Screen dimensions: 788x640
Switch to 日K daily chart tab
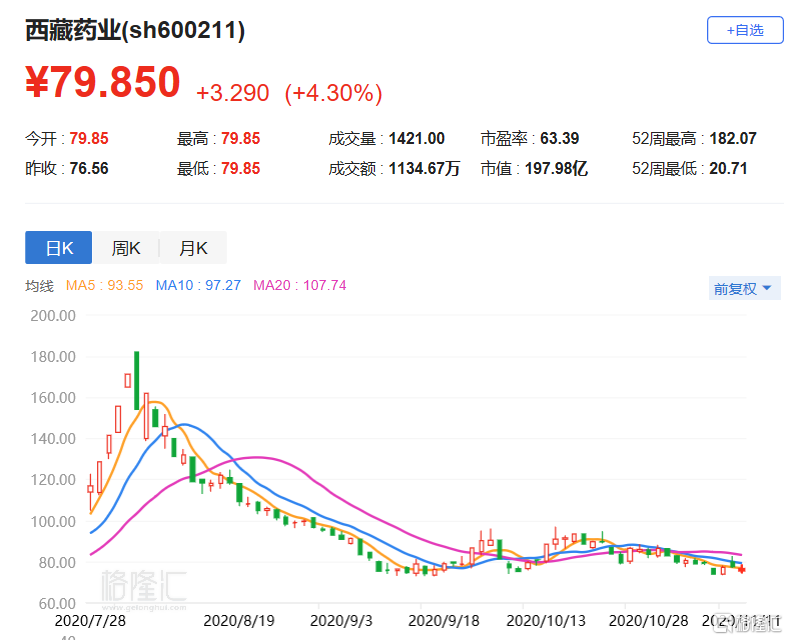point(58,248)
